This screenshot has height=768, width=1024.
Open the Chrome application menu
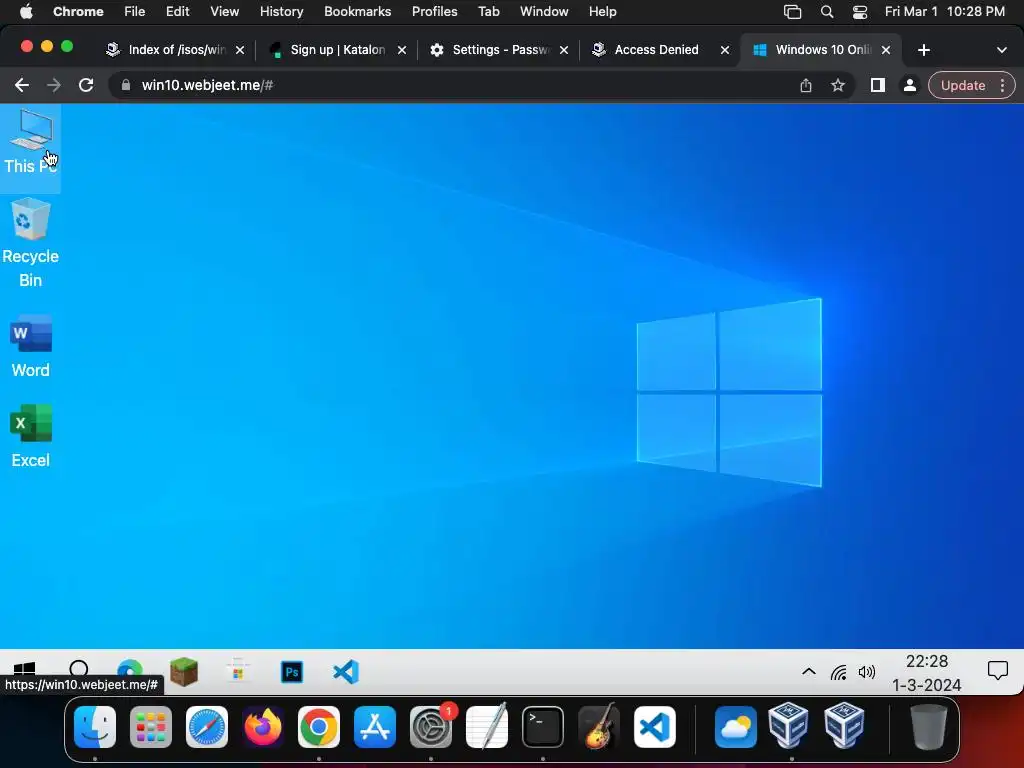tap(78, 11)
